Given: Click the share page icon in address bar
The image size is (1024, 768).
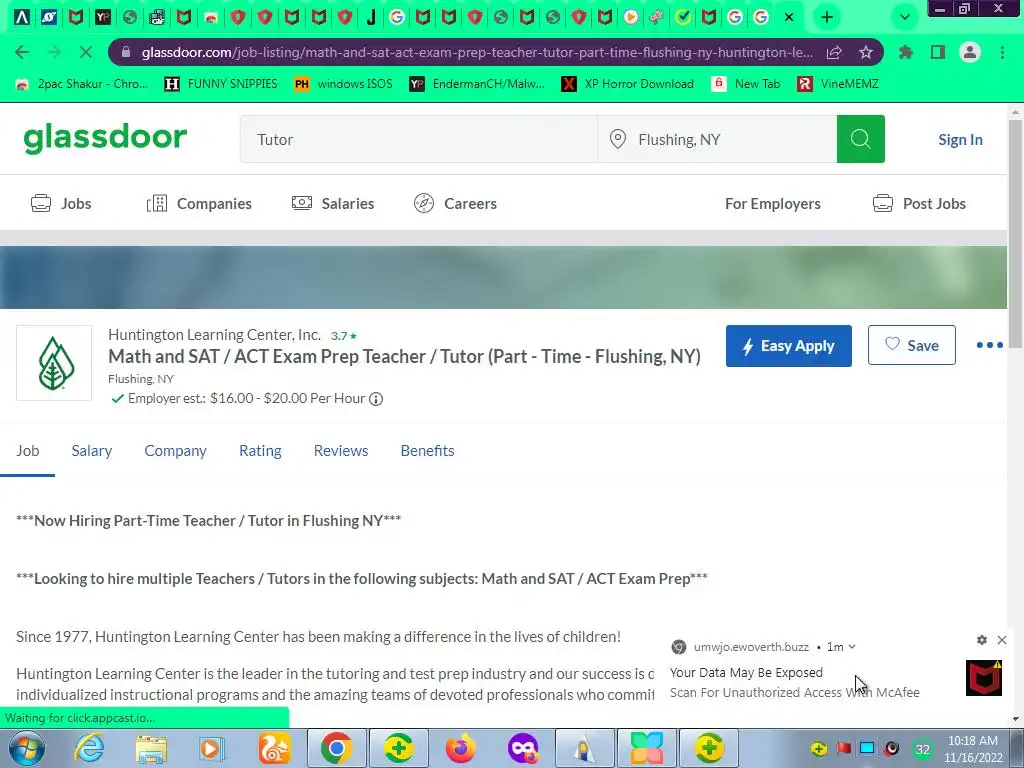Looking at the screenshot, I should click(x=834, y=52).
